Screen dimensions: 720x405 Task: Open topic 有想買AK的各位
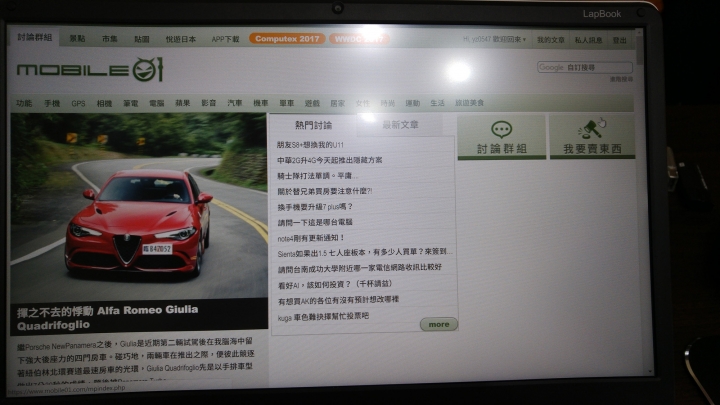(338, 300)
